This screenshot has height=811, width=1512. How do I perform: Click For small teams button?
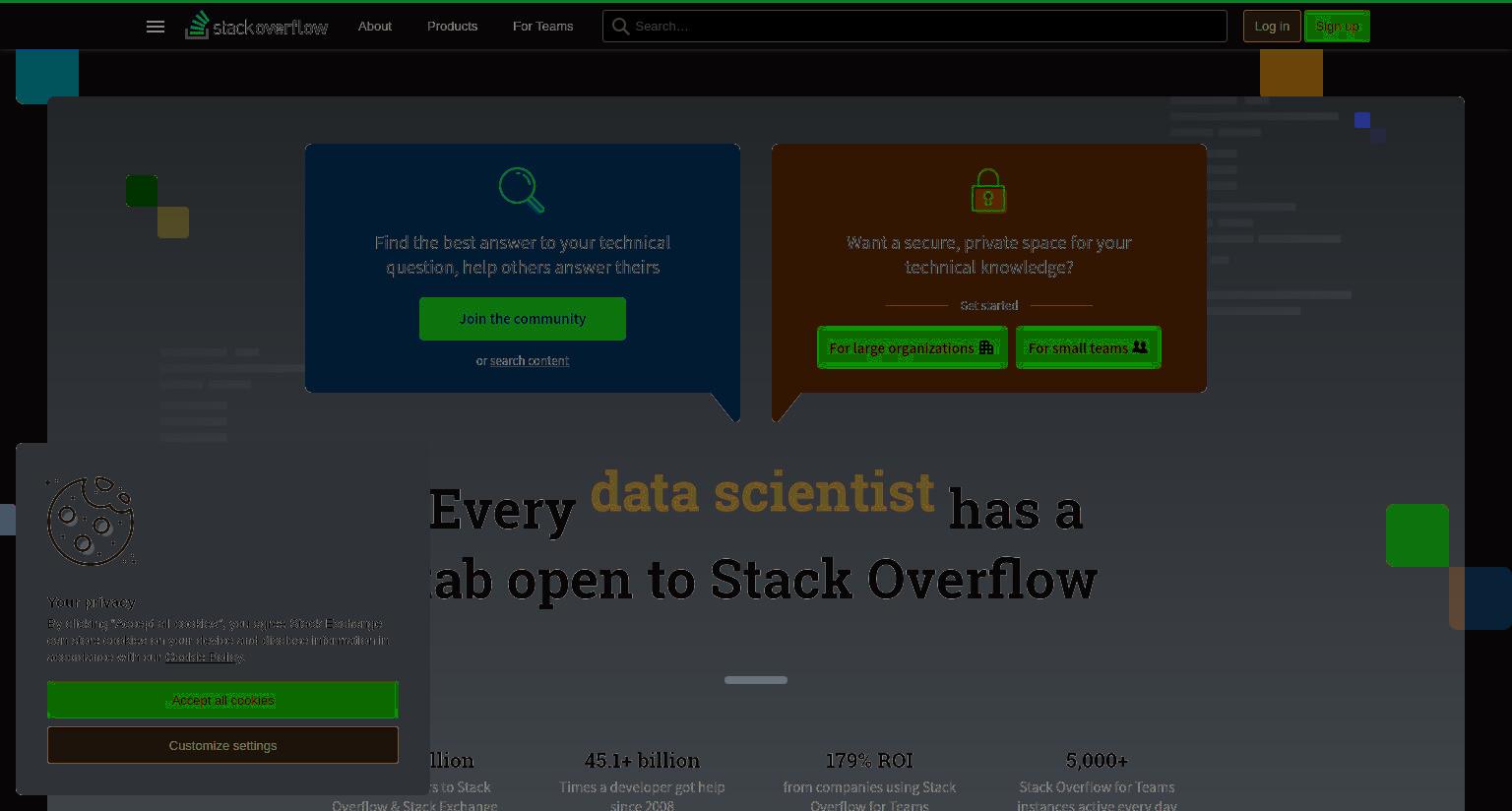(1088, 347)
